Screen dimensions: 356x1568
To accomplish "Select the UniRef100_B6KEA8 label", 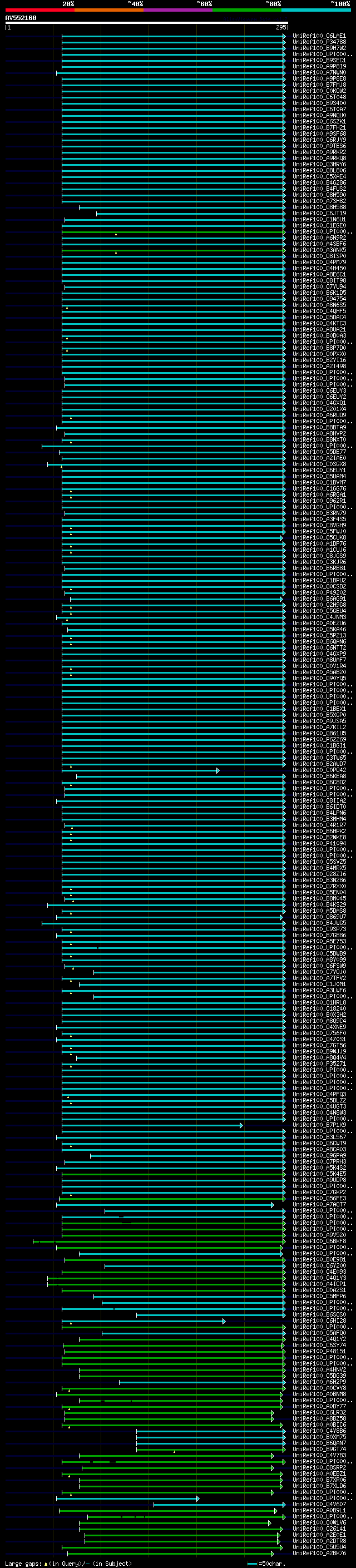I will click(x=319, y=776).
